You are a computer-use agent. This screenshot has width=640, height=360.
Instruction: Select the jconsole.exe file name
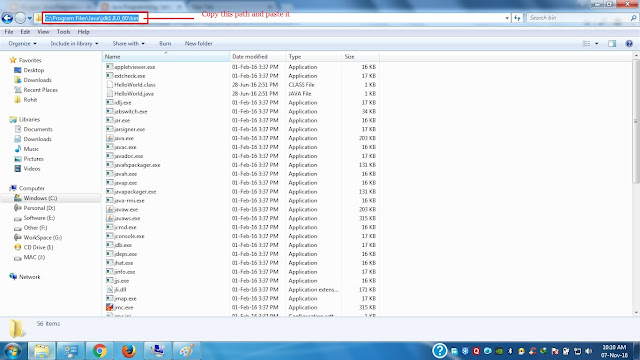coord(129,236)
